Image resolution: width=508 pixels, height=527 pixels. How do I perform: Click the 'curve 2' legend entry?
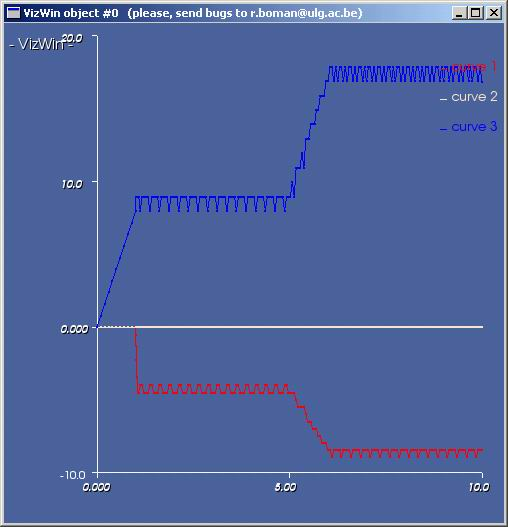469,97
